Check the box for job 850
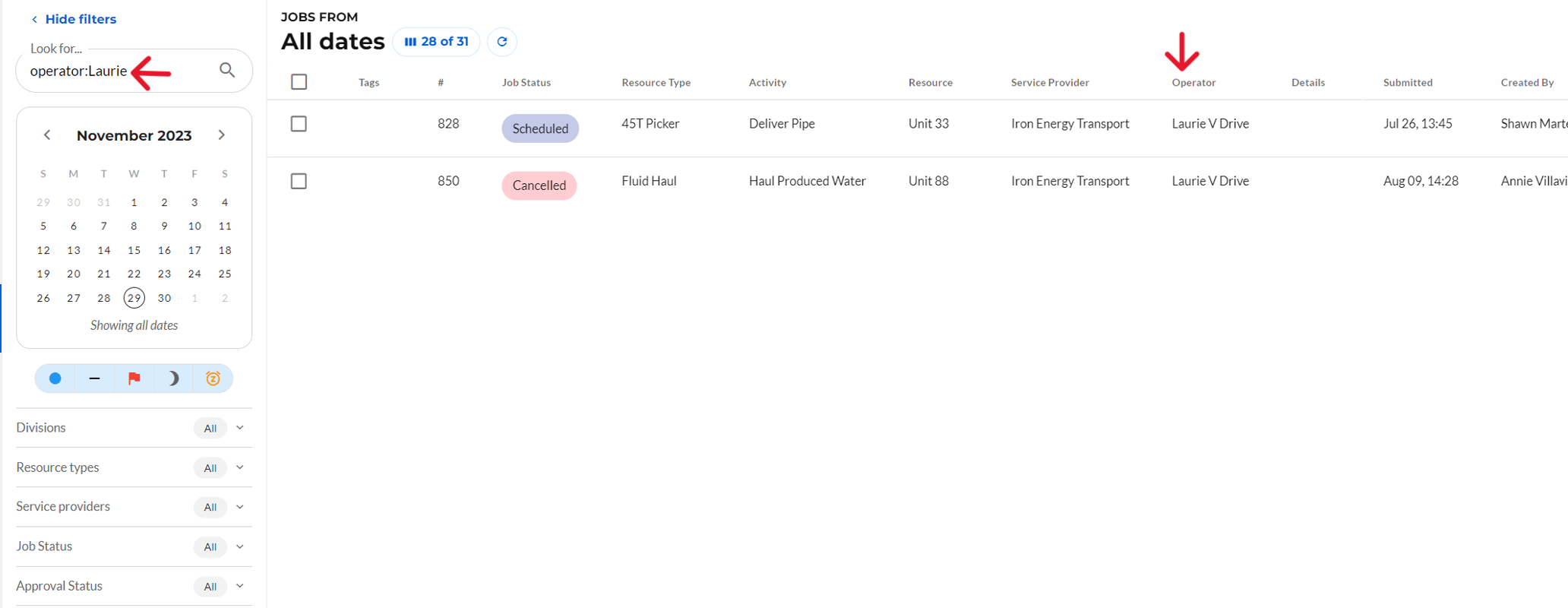This screenshot has height=608, width=1568. click(x=299, y=182)
